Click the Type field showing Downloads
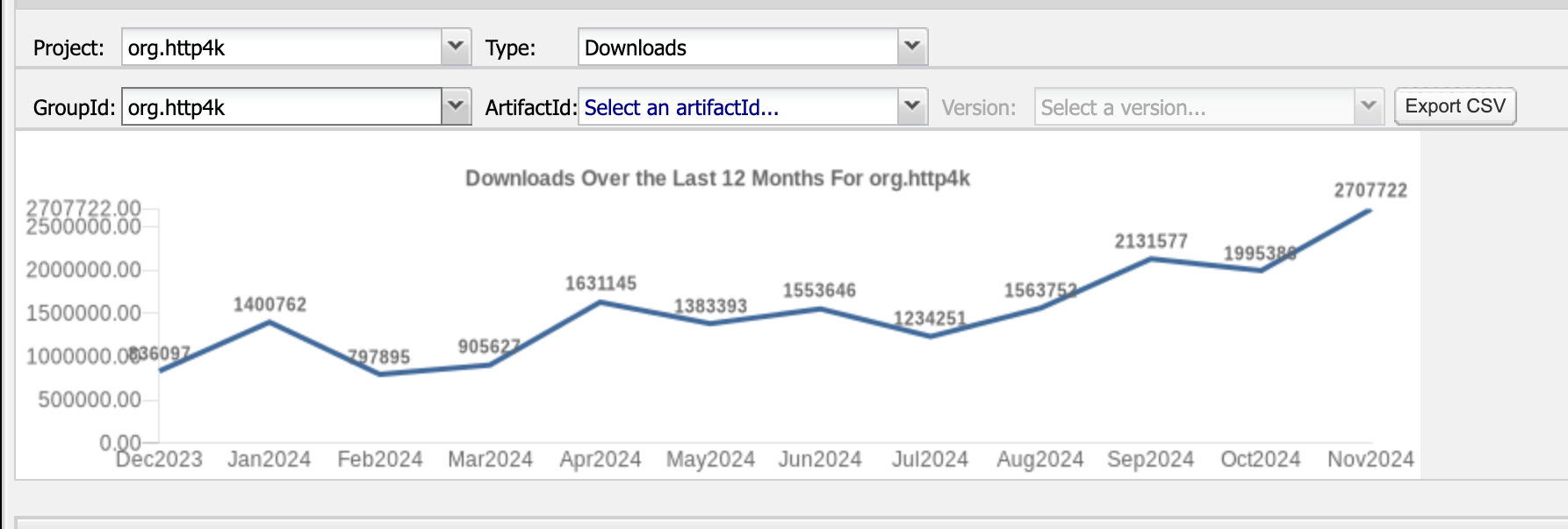The height and width of the screenshot is (529, 1568). click(x=737, y=47)
